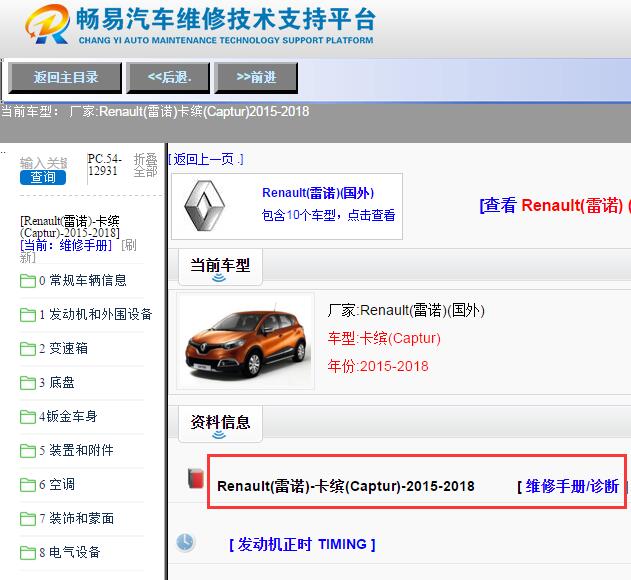Click the Renault diamond logo
Screen dimensions: 631x580
pos(204,206)
